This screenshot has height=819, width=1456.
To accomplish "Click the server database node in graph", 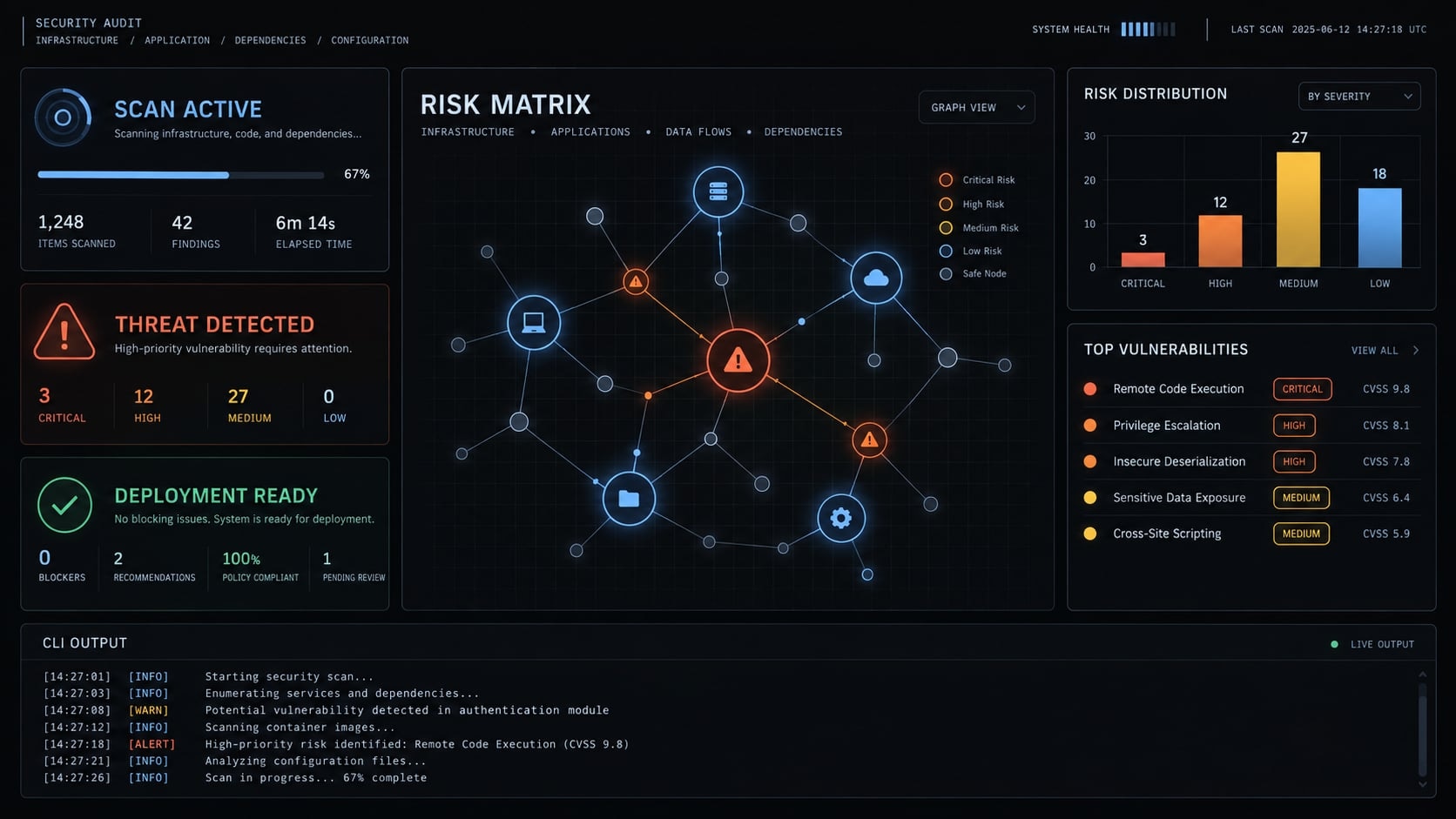I will coord(718,191).
